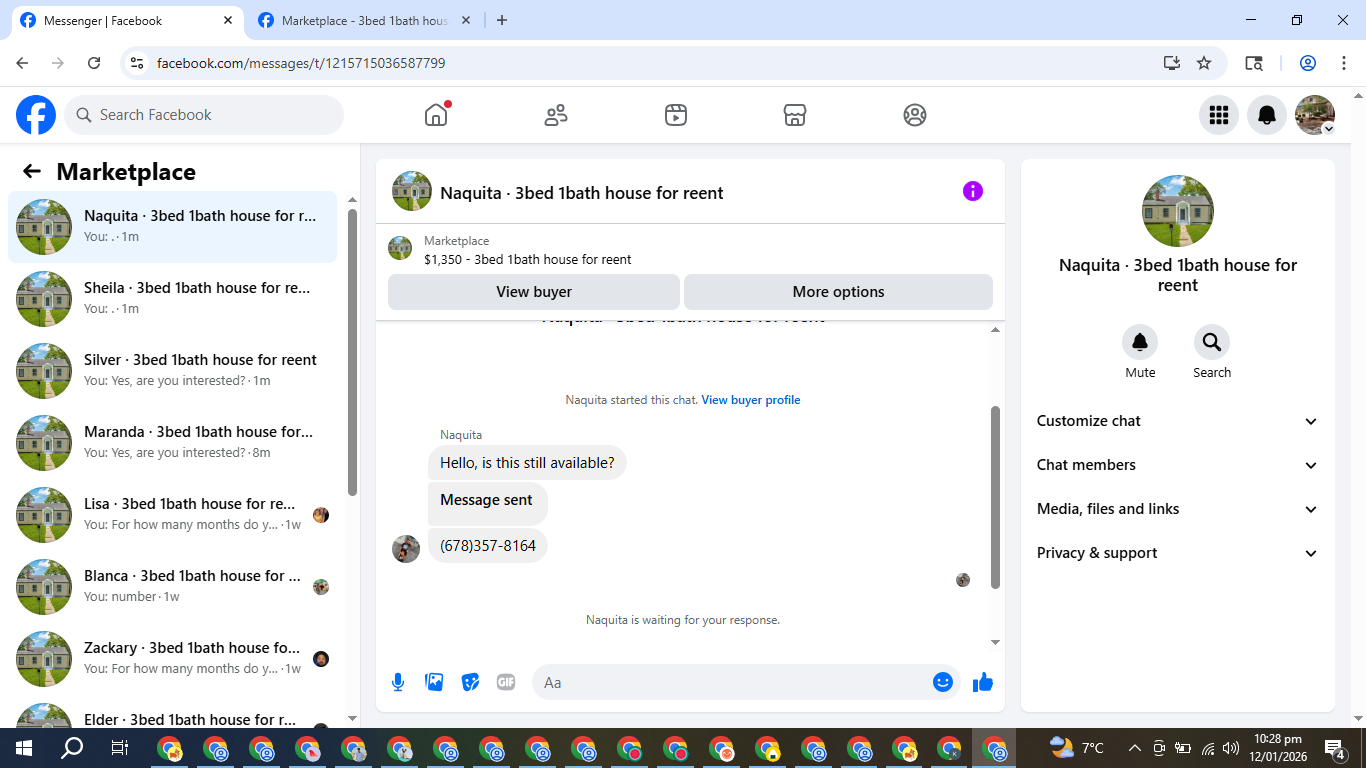Open the Groups icon in top nav
Screen dimensions: 1366x768
915,115
